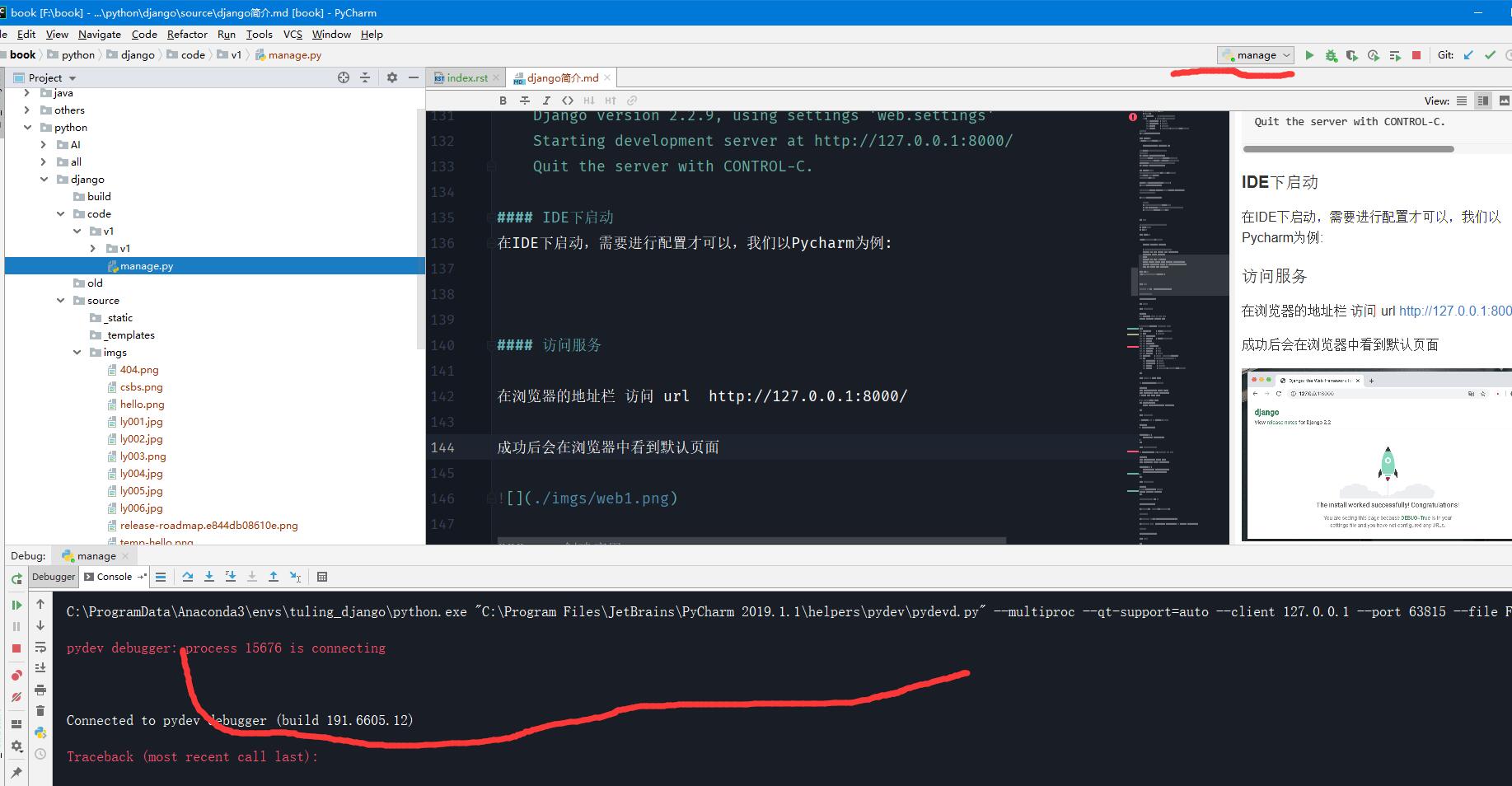Rerun manage in the Debug panel
Image resolution: width=1512 pixels, height=786 pixels.
pos(16,578)
